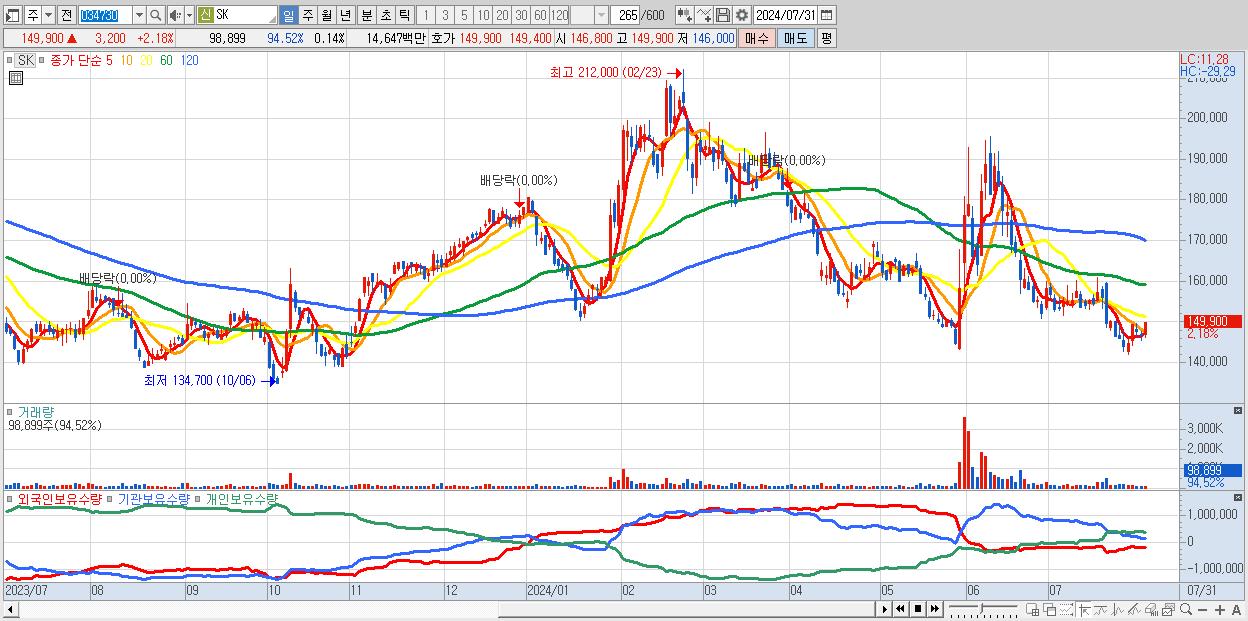Switch to 월 monthly period

coord(327,15)
